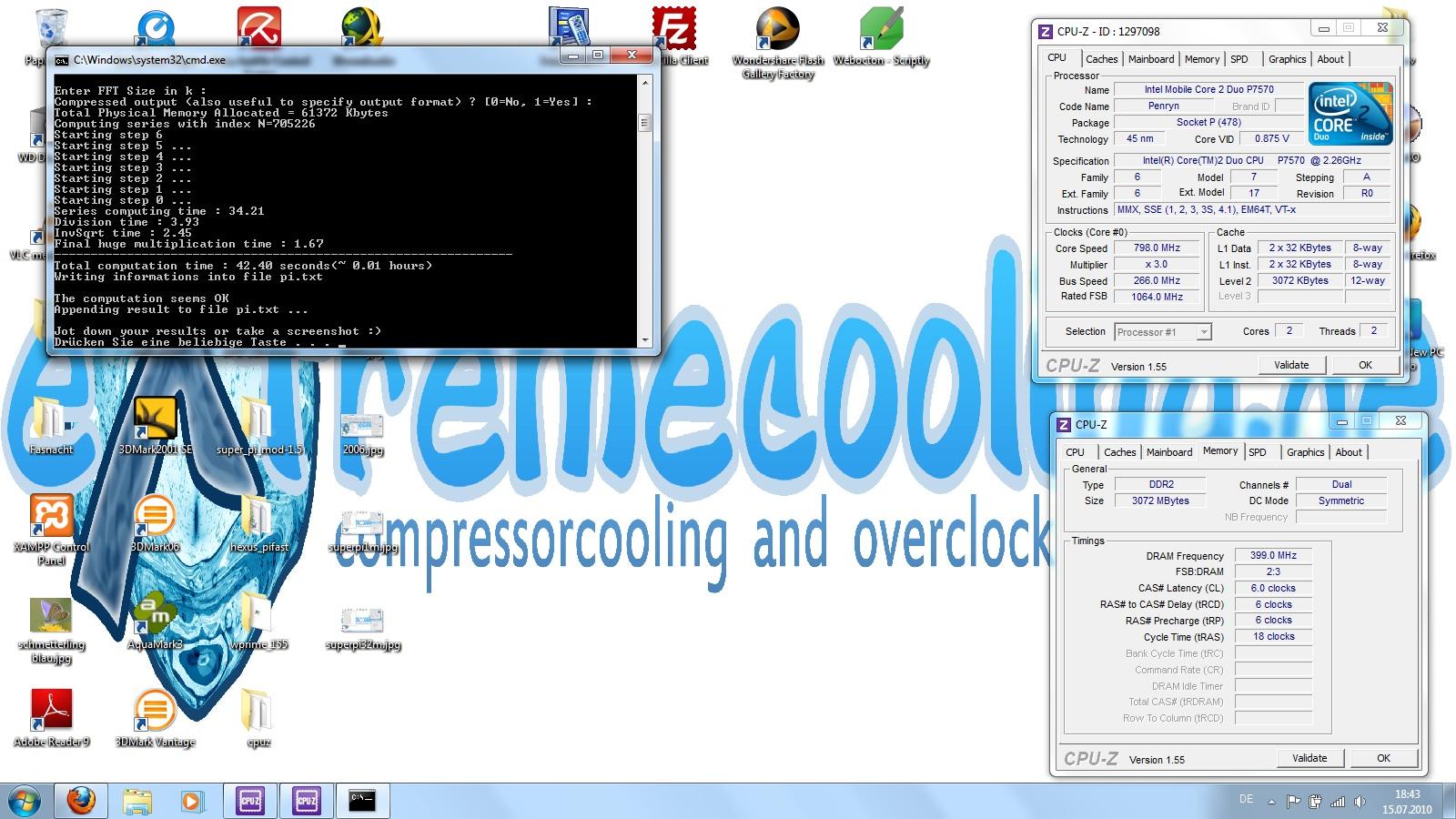Launch Webocton - Scriptly shortcut

click(x=881, y=36)
